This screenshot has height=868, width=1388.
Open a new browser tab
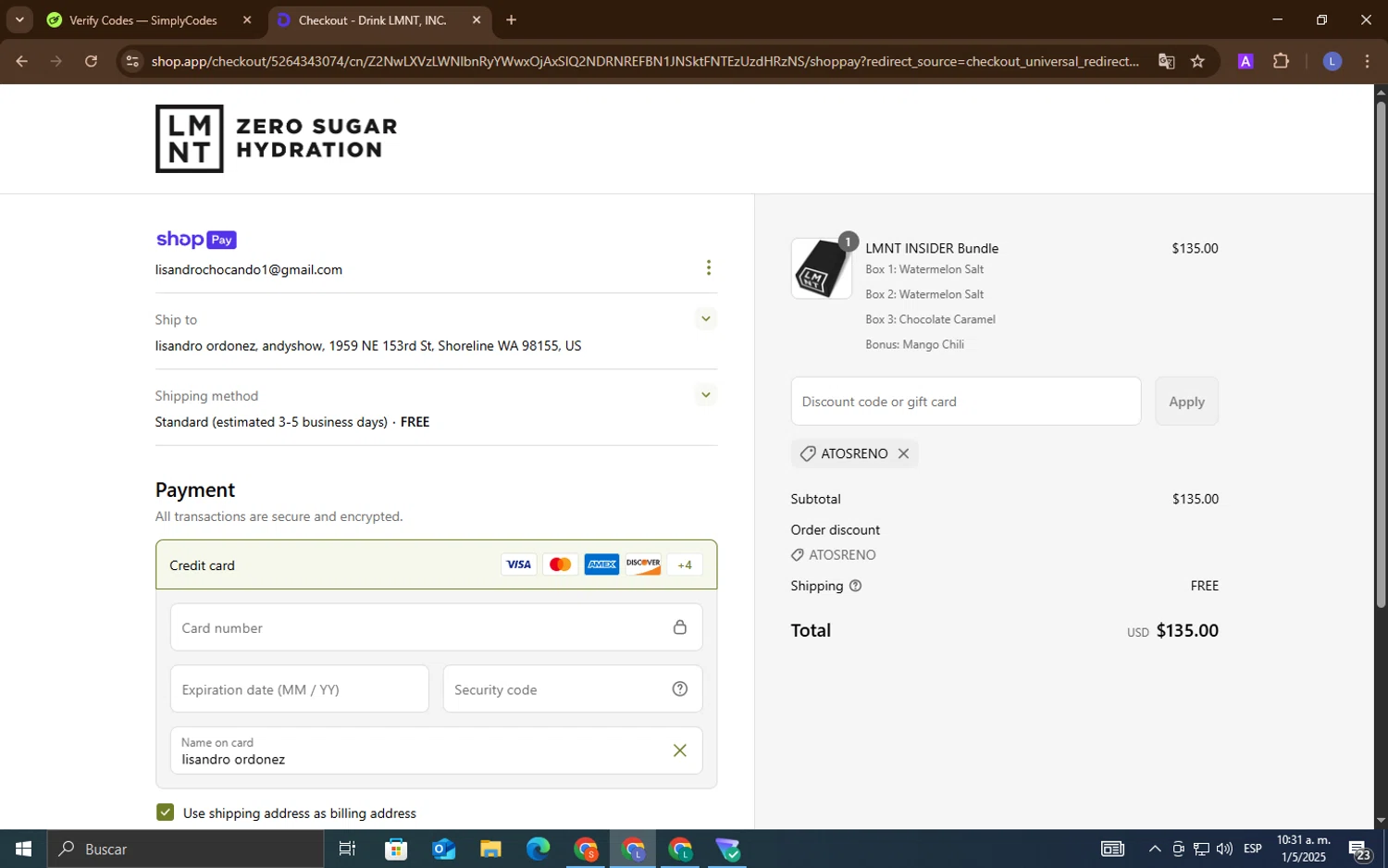512,20
